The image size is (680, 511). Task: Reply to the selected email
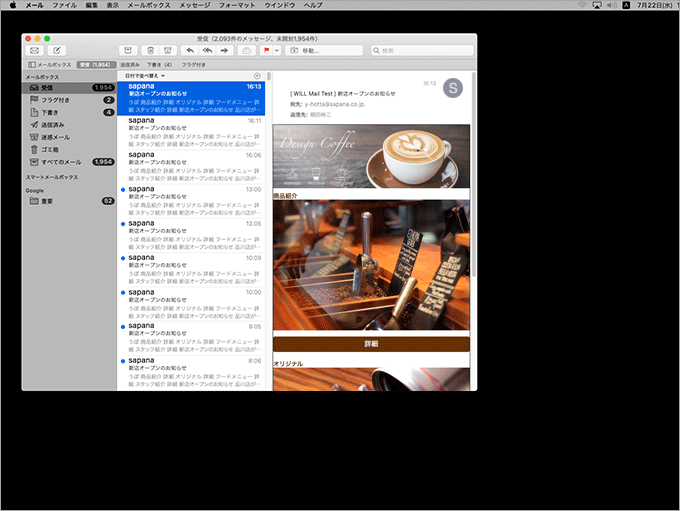pyautogui.click(x=190, y=50)
